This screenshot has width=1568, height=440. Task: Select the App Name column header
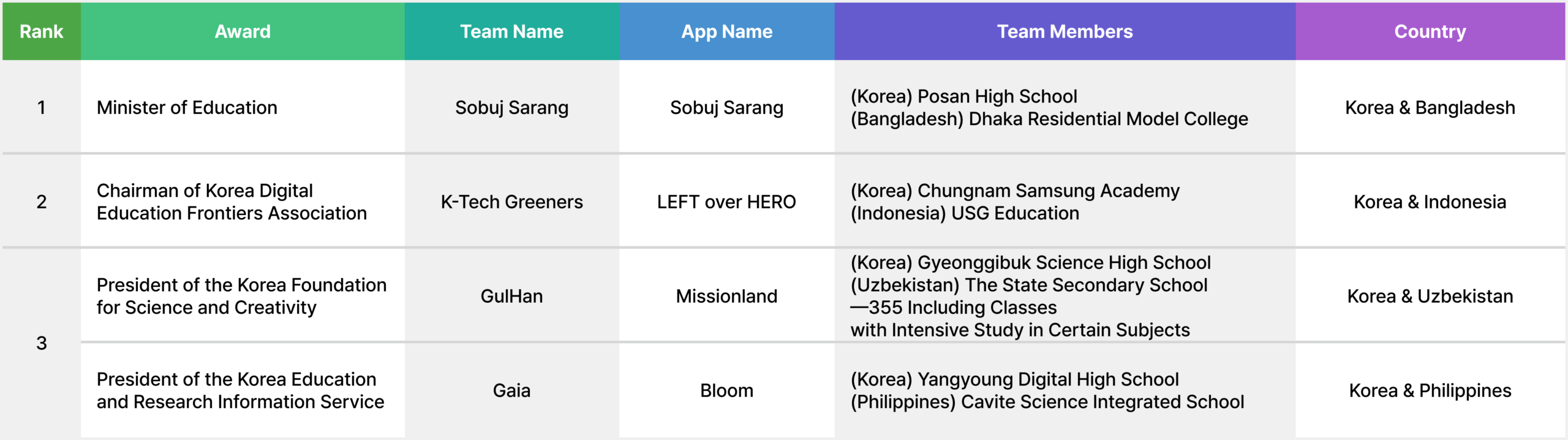(727, 31)
